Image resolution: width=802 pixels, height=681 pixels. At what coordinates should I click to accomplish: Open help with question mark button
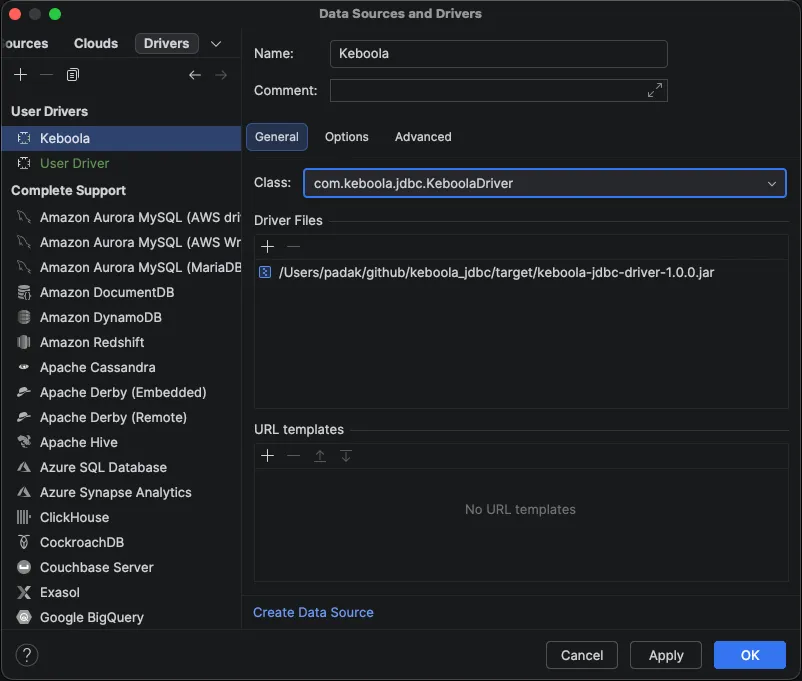point(27,655)
